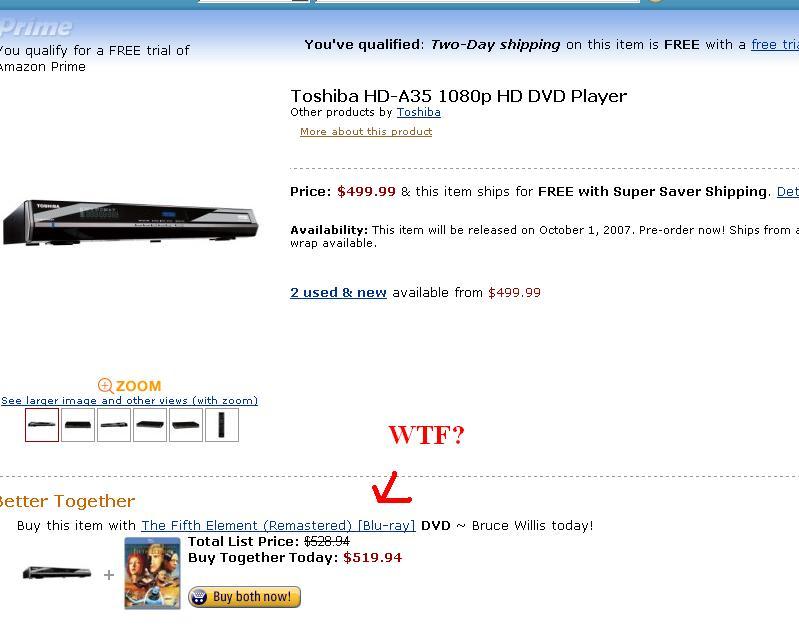Viewport: 799px width, 627px height.
Task: Open The Fifth Element (Remastered) Blu-ray link
Action: pos(278,526)
